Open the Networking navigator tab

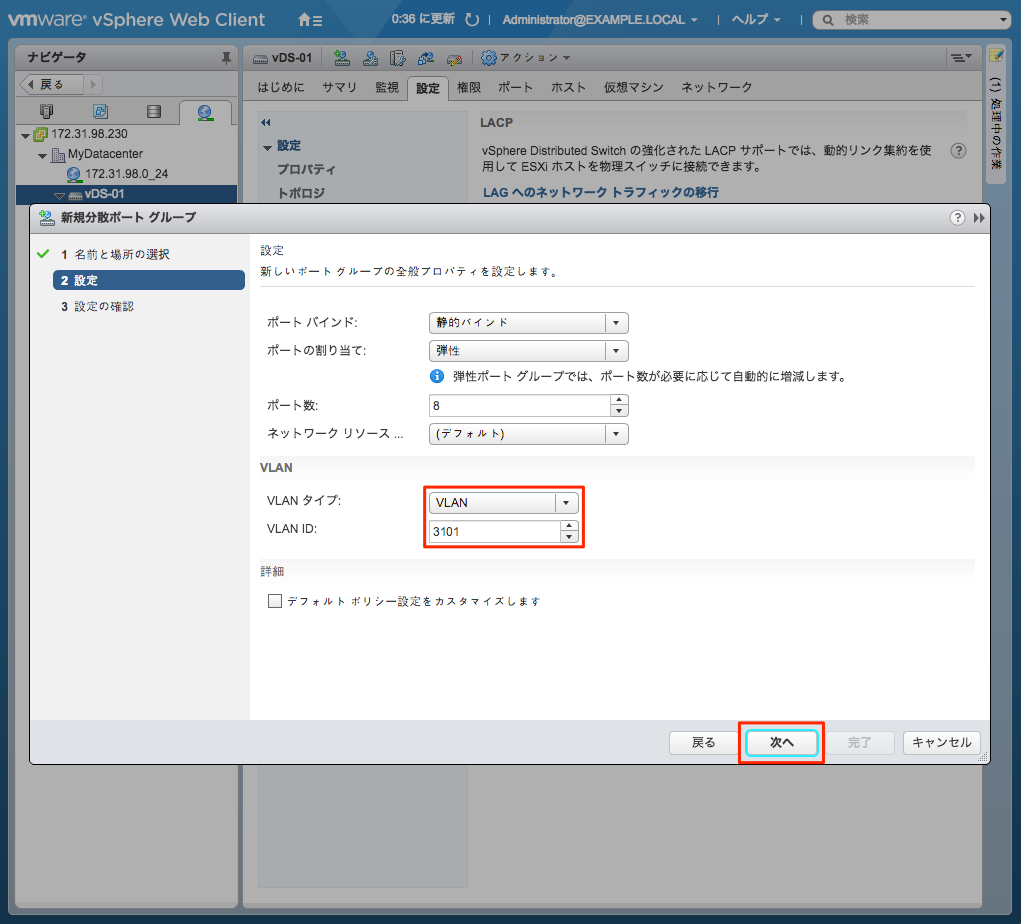tap(205, 112)
